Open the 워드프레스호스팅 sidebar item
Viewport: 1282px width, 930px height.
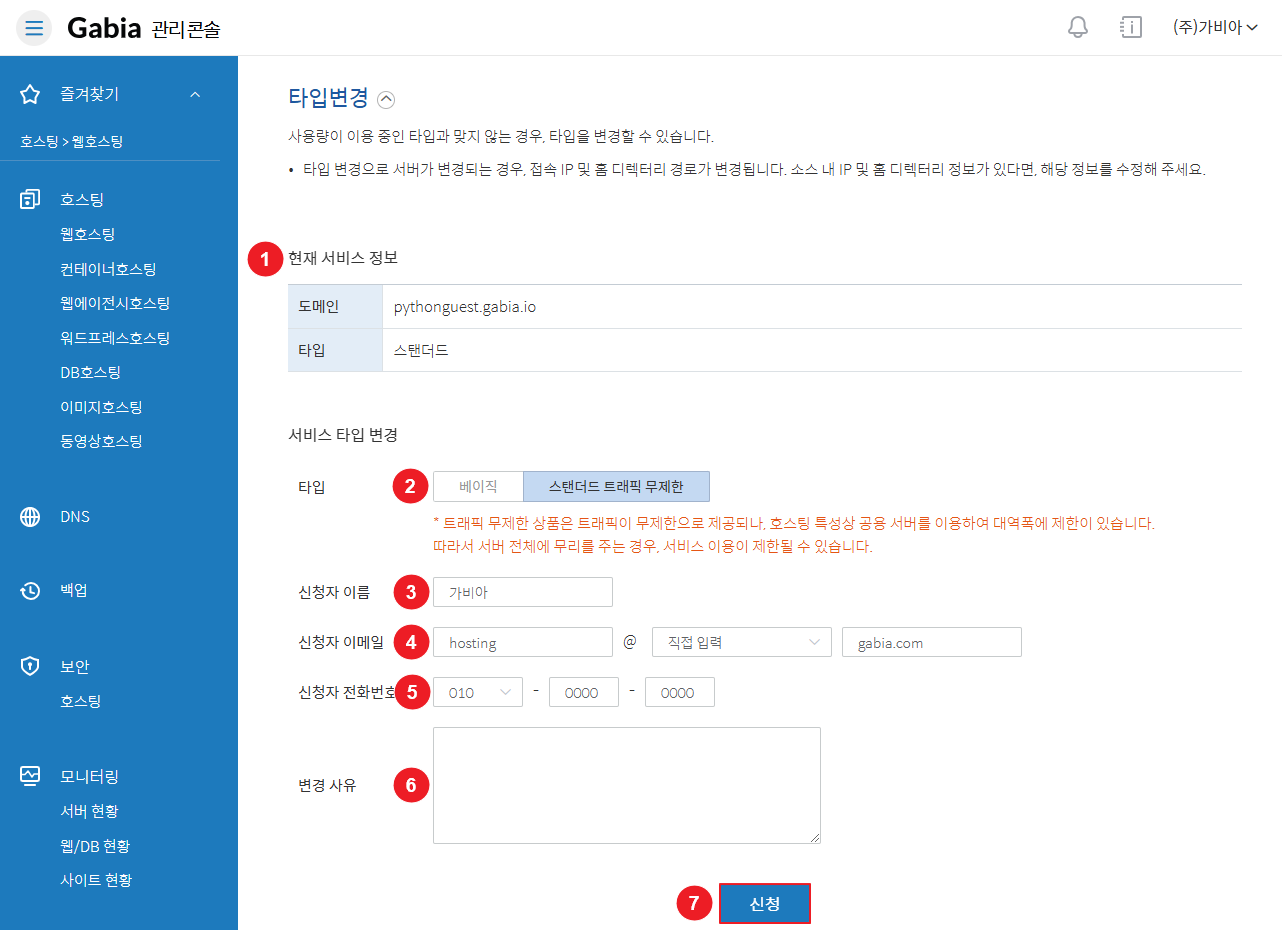pyautogui.click(x=115, y=338)
